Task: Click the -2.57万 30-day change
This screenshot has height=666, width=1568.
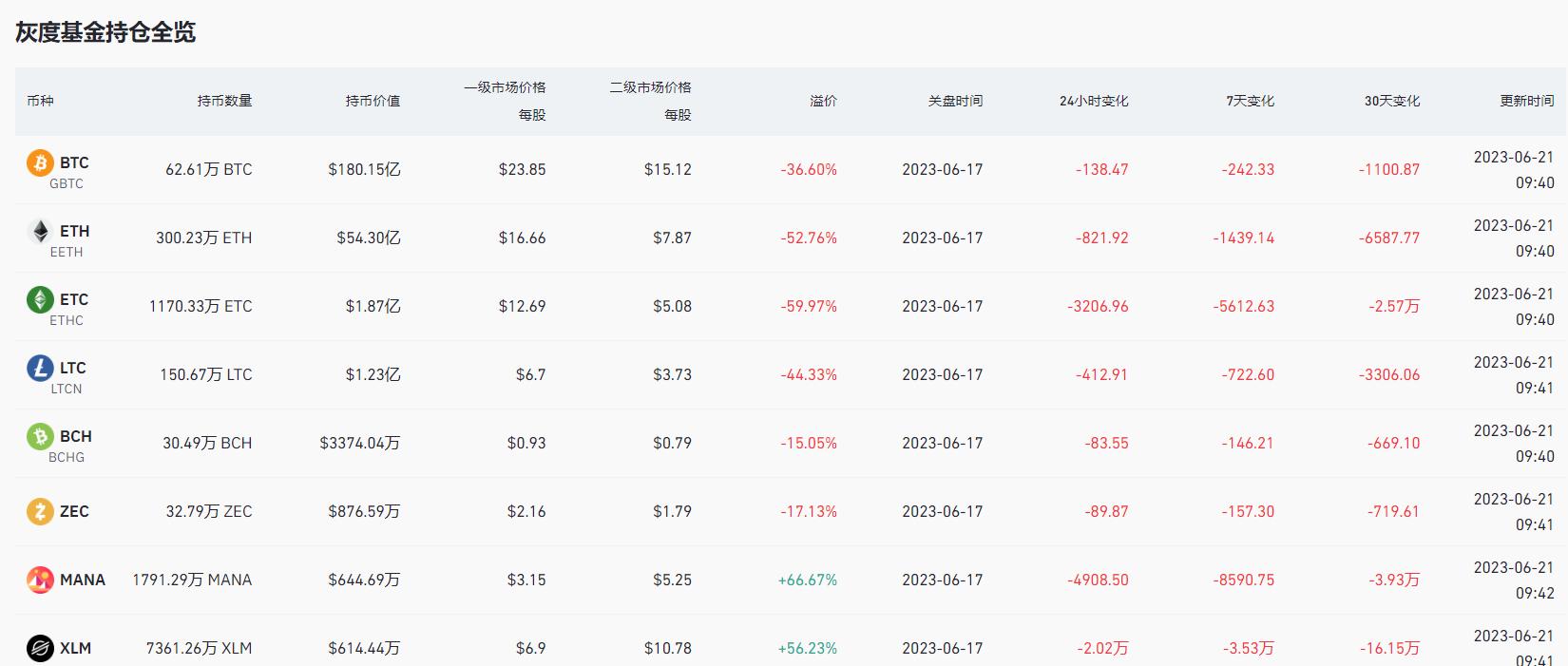Action: pos(1394,306)
